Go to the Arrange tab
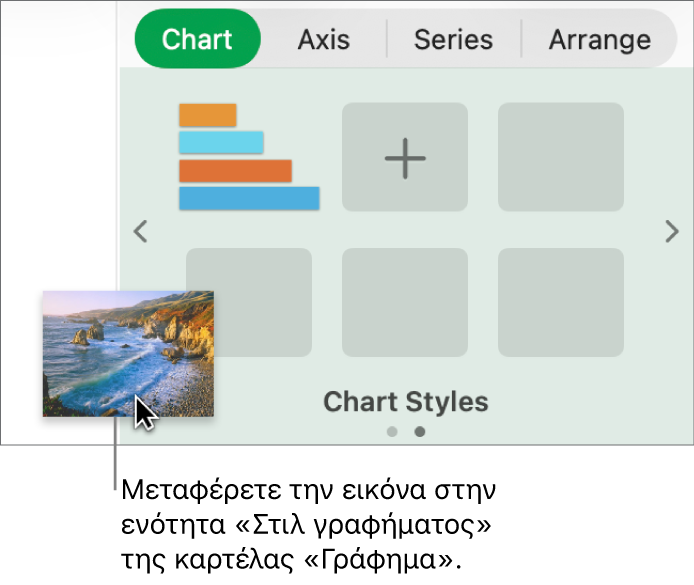This screenshot has height=585, width=694. pos(599,40)
